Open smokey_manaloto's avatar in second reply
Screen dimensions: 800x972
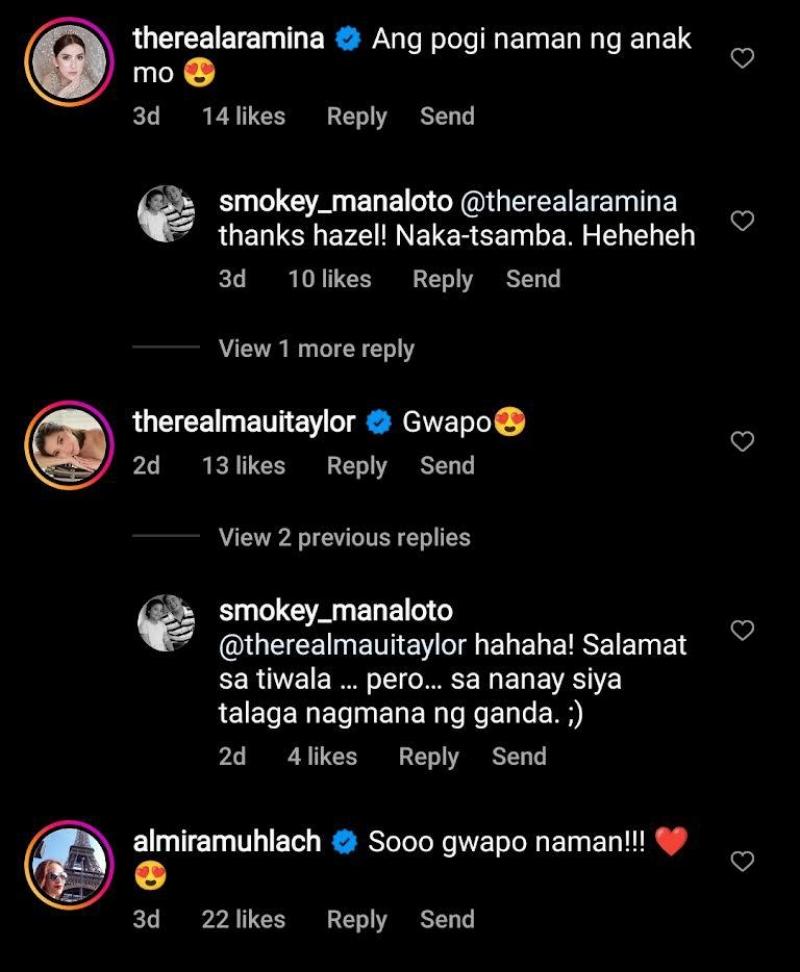(166, 624)
